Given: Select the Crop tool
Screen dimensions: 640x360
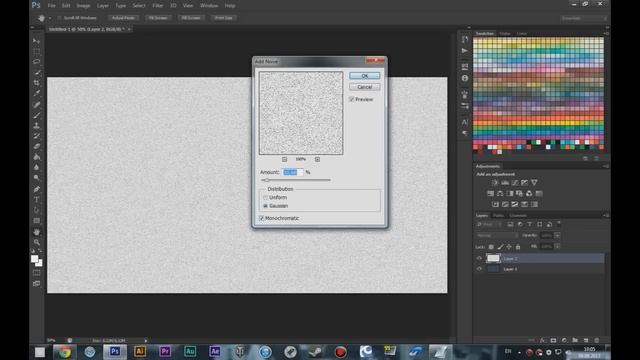Looking at the screenshot, I should [x=36, y=83].
